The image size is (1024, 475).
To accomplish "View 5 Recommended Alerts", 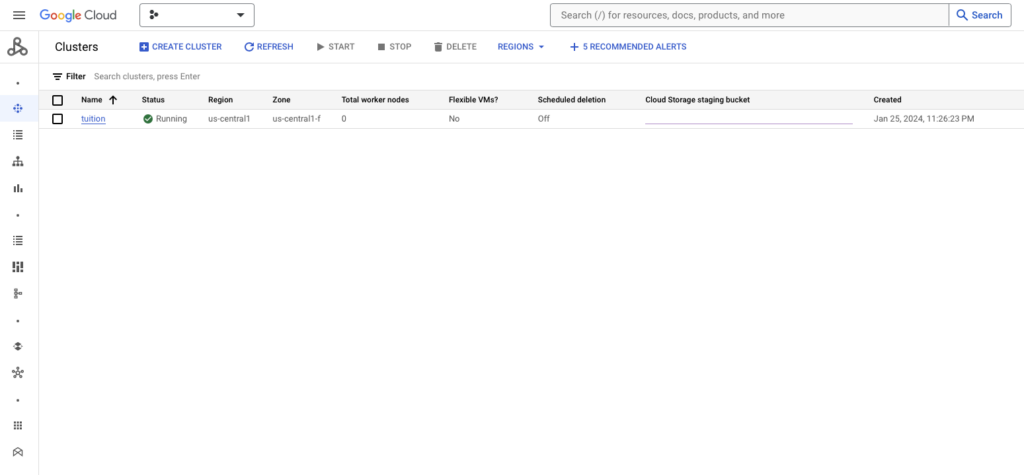I will point(628,47).
